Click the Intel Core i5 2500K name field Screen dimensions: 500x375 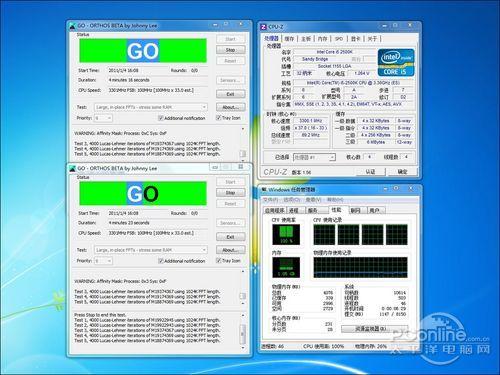tap(334, 52)
